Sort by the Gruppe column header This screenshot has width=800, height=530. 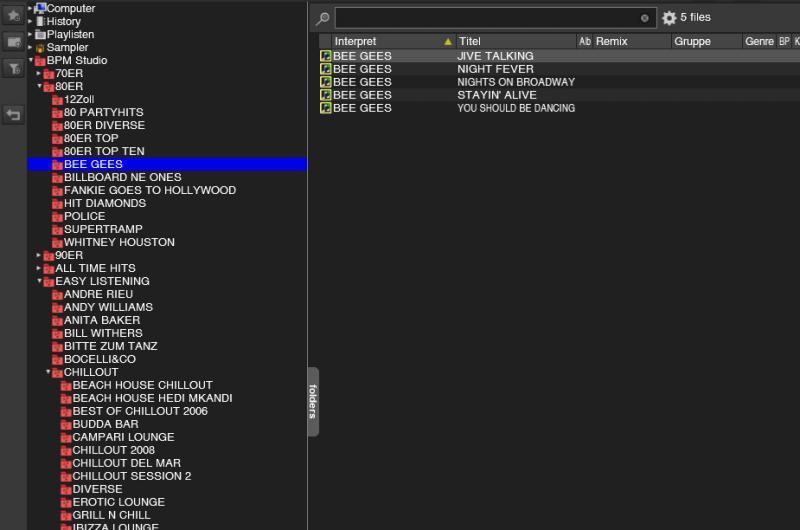706,41
